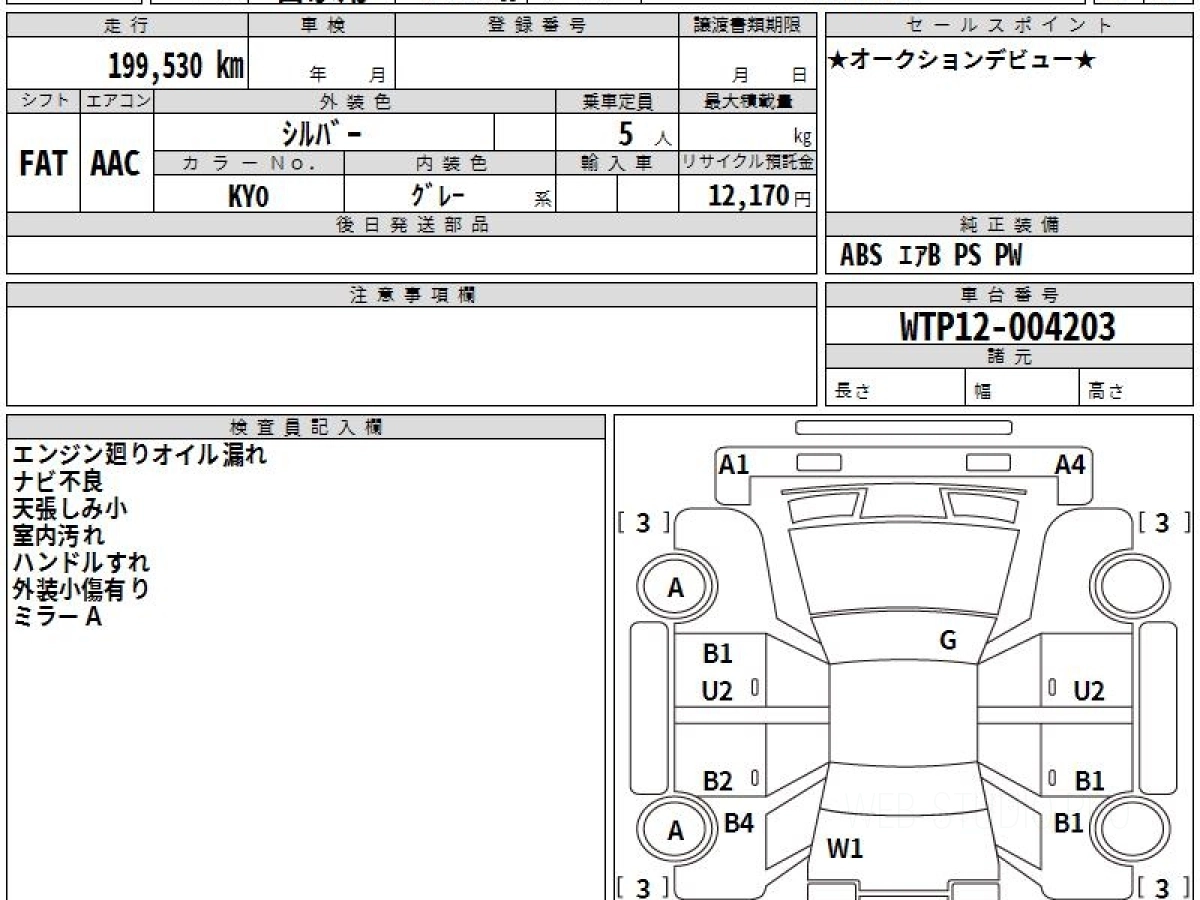Screen dimensions: 1200x900
Task: Click the リサイクル預託金 header
Action: 748,164
